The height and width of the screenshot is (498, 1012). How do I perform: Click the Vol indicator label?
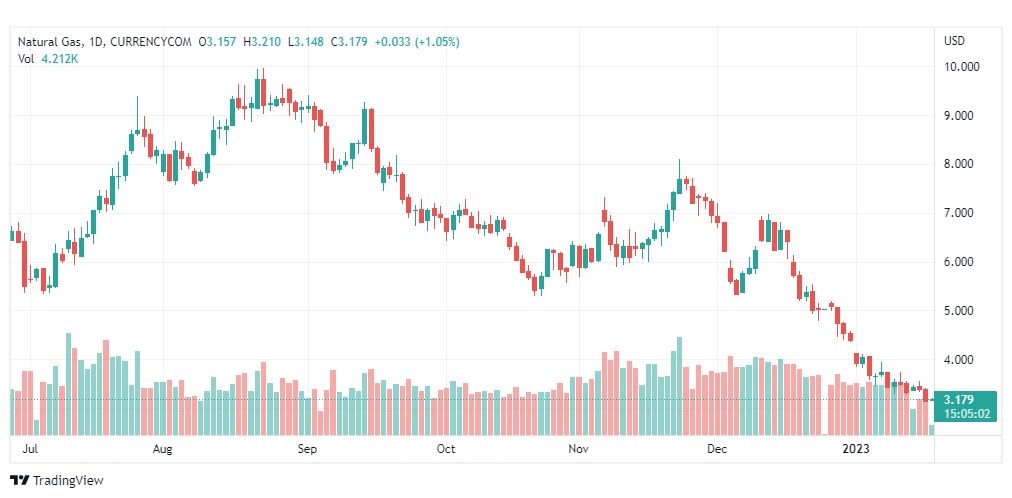click(x=25, y=59)
